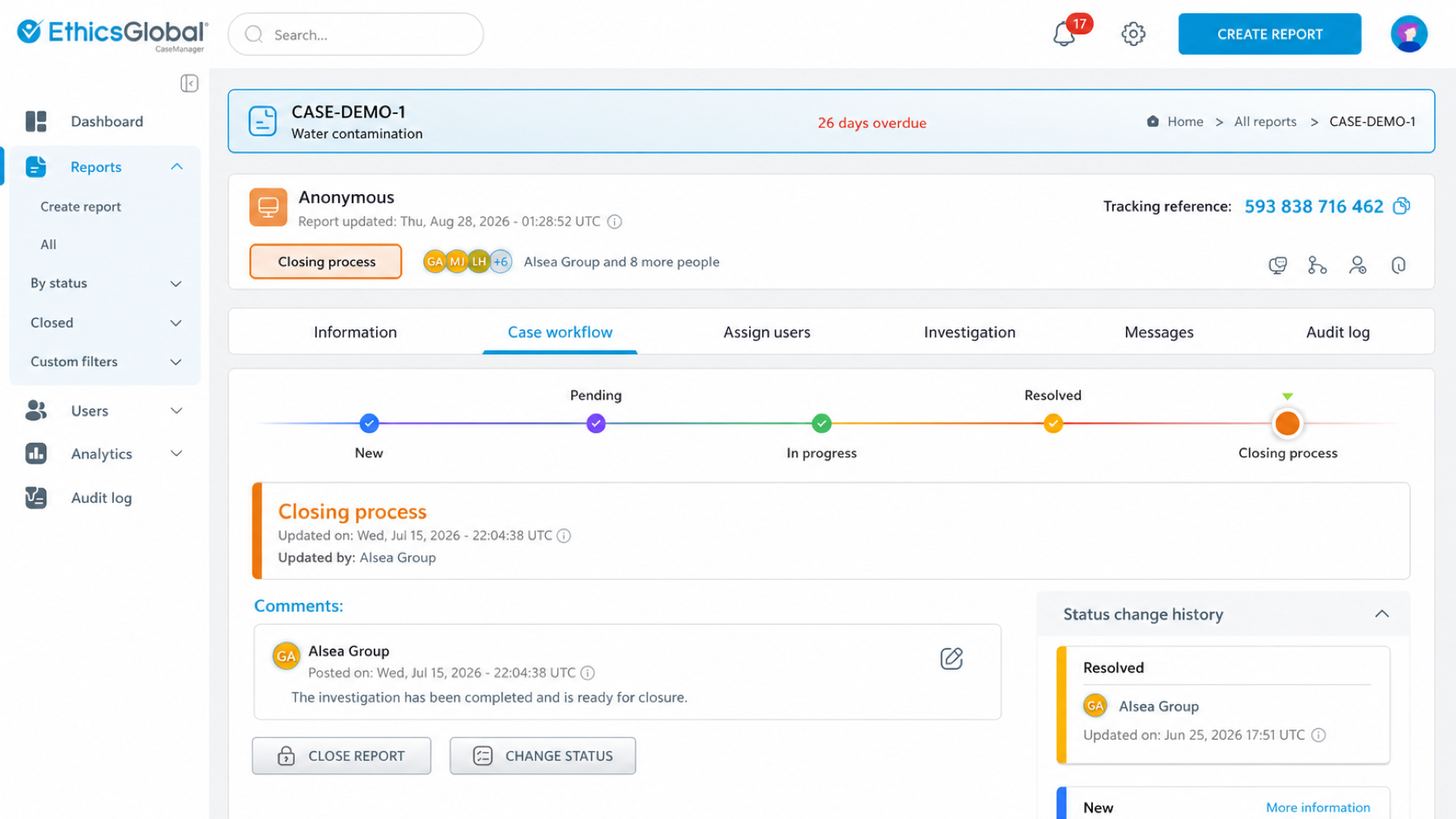Click the CLOSE REPORT button

click(x=341, y=756)
